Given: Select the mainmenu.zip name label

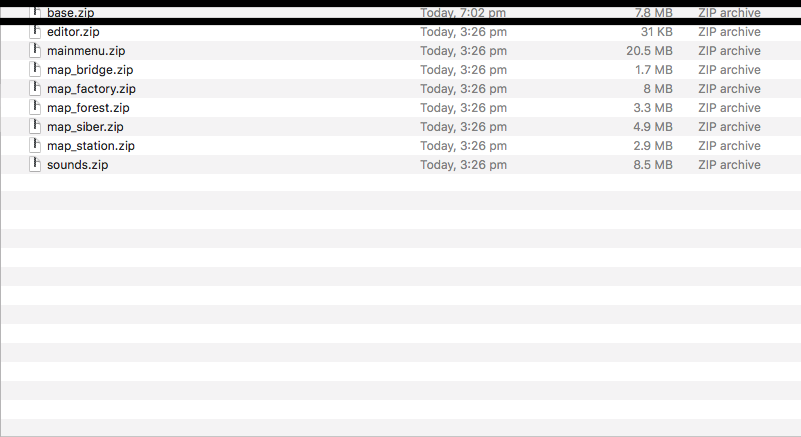Looking at the screenshot, I should [86, 51].
